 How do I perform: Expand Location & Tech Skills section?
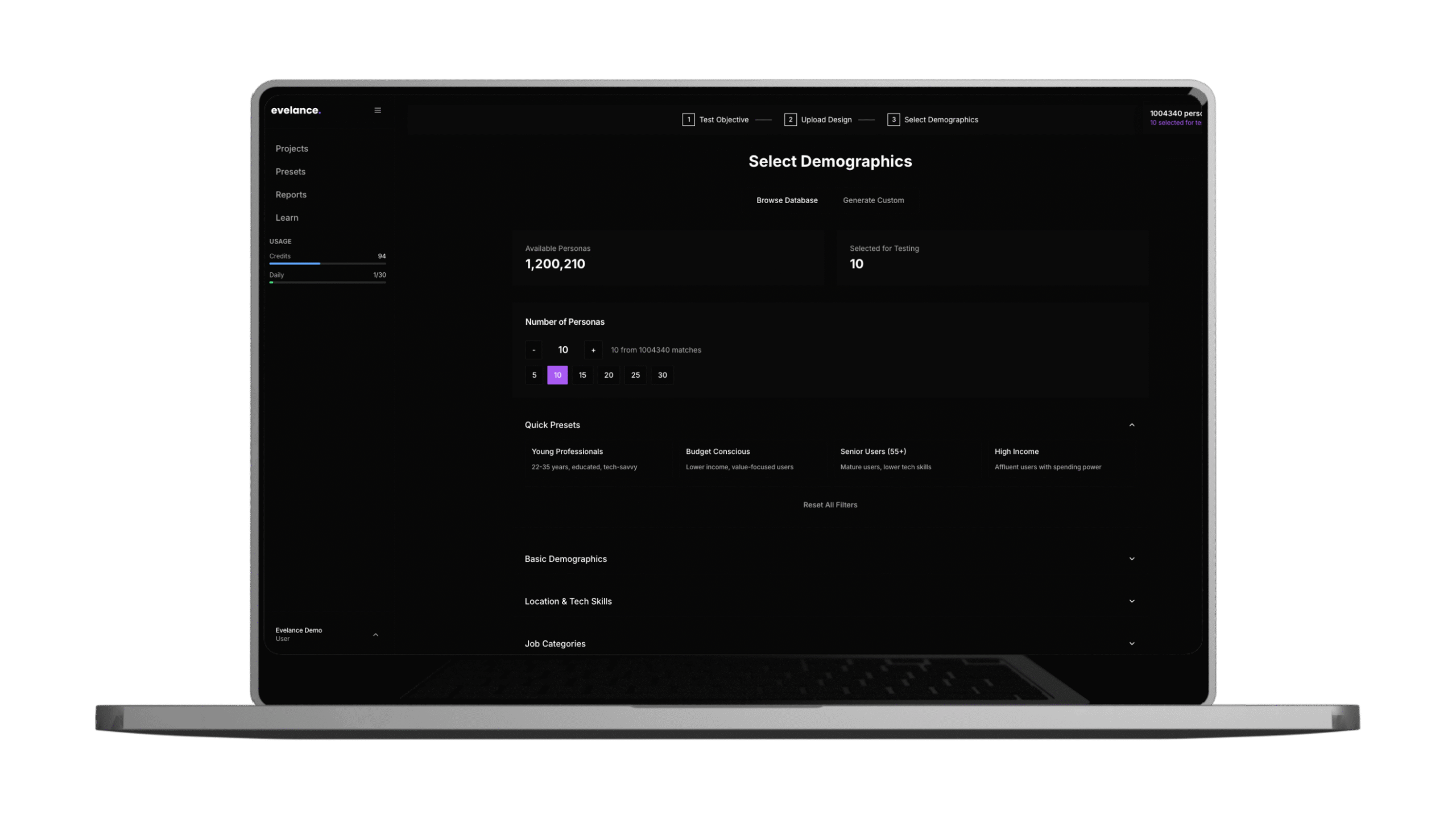coord(1131,601)
